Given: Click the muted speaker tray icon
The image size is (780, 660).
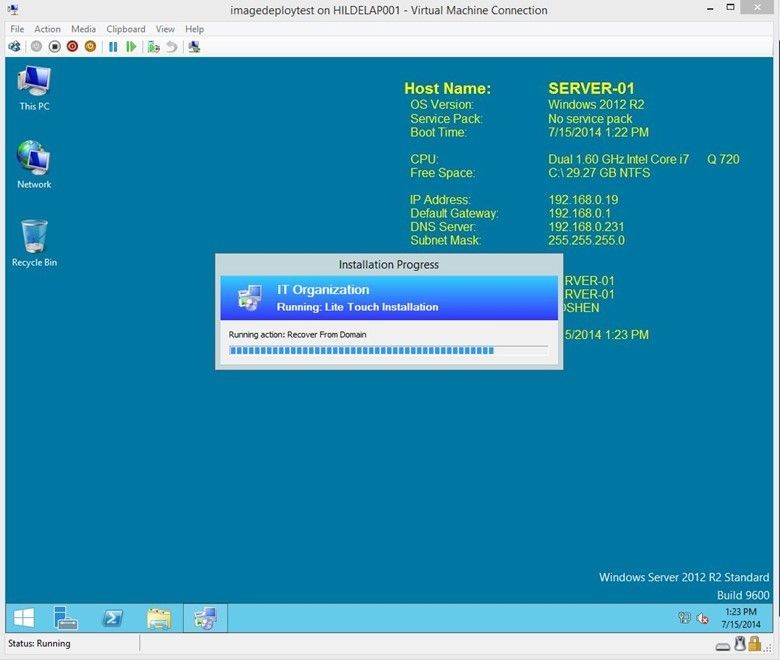Looking at the screenshot, I should coord(702,618).
